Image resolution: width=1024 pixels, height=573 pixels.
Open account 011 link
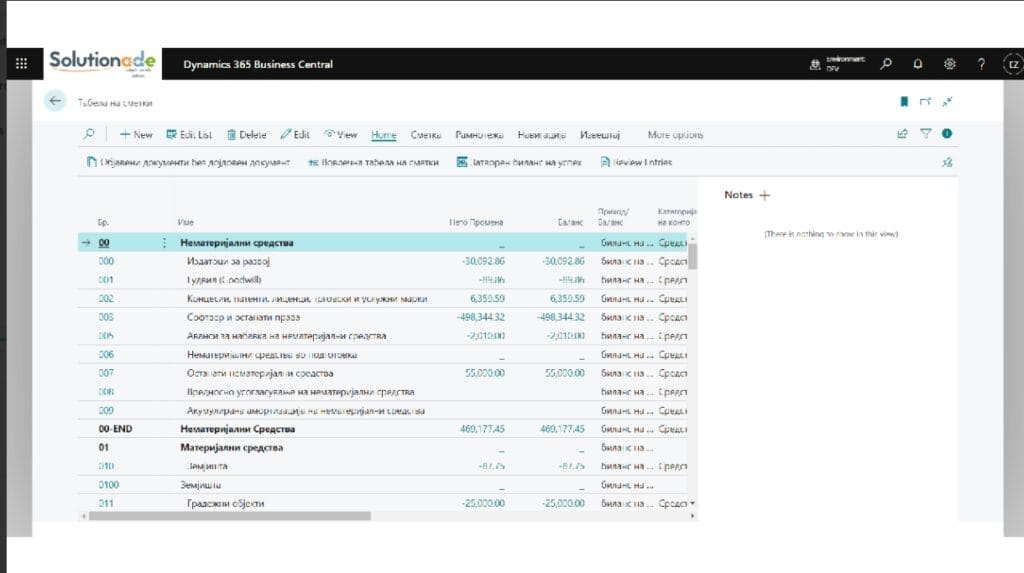coord(106,503)
